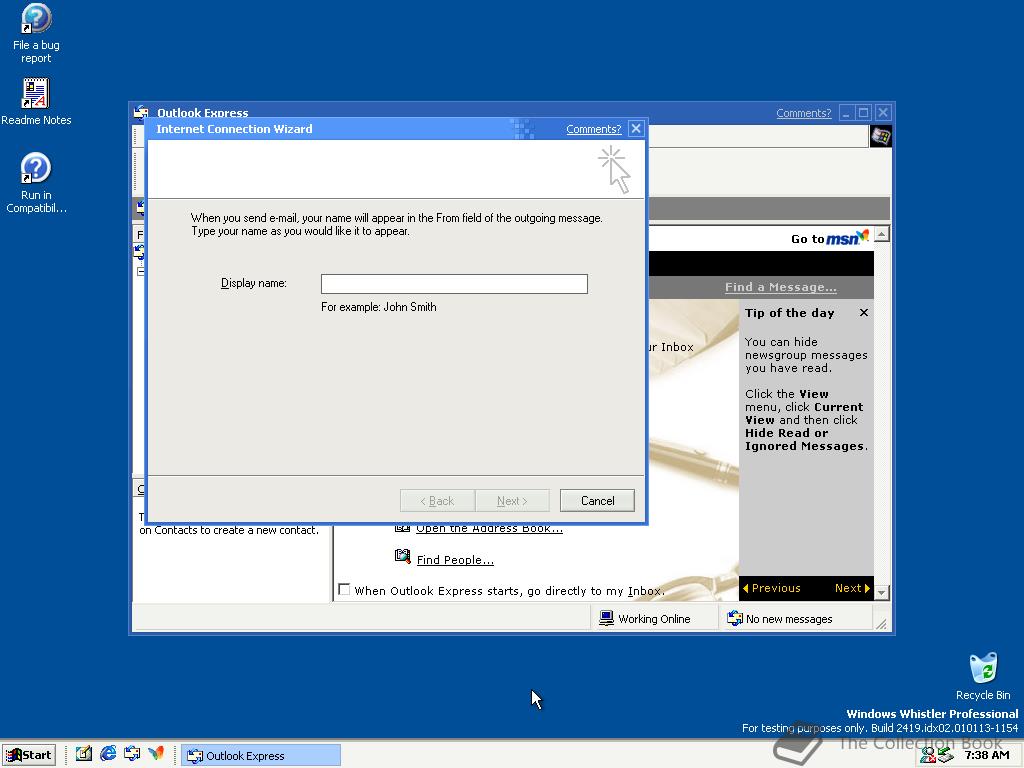This screenshot has height=768, width=1024.
Task: Enable go directly to my Inbox checkbox
Action: click(344, 590)
